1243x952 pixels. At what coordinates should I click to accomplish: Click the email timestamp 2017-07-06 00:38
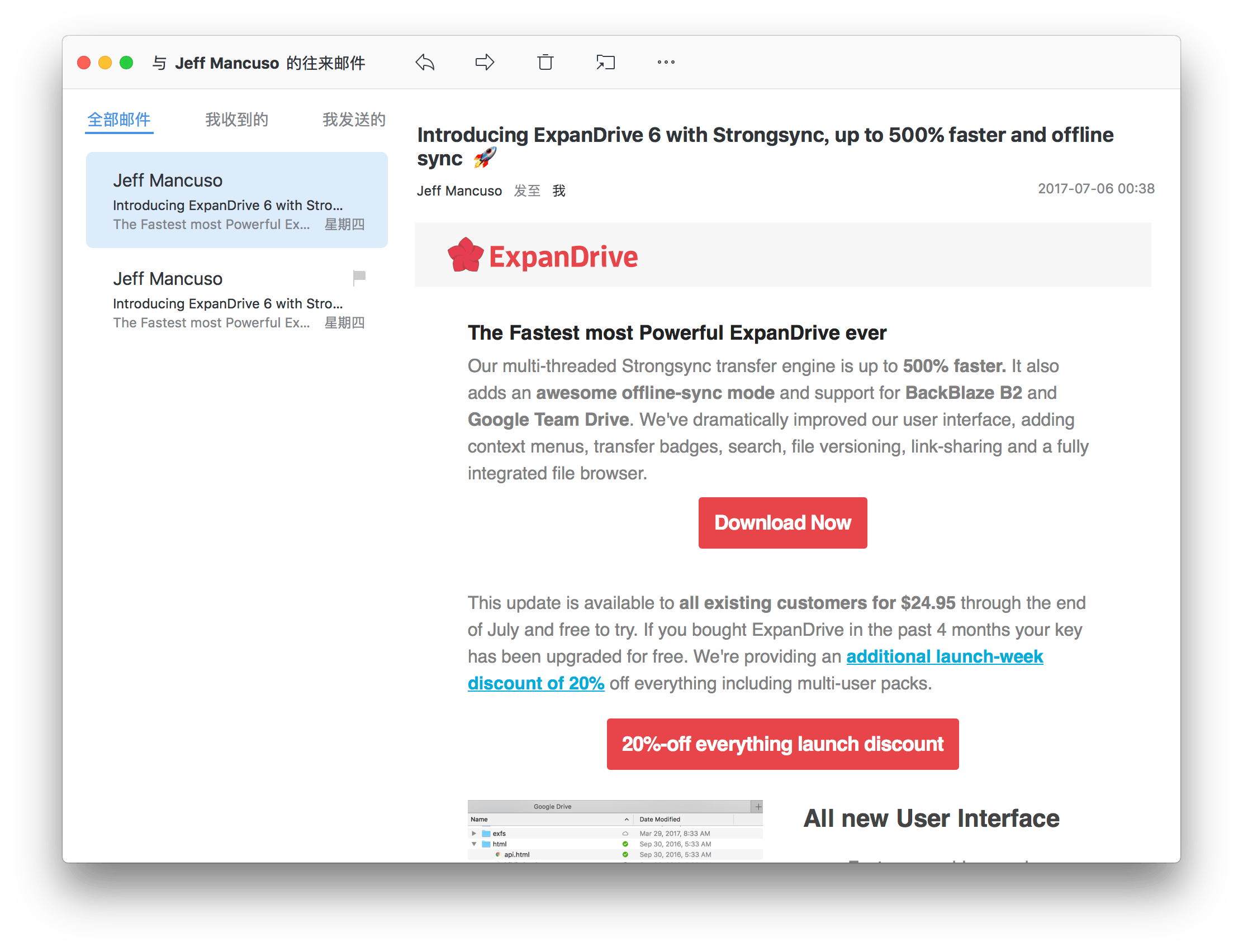1096,189
